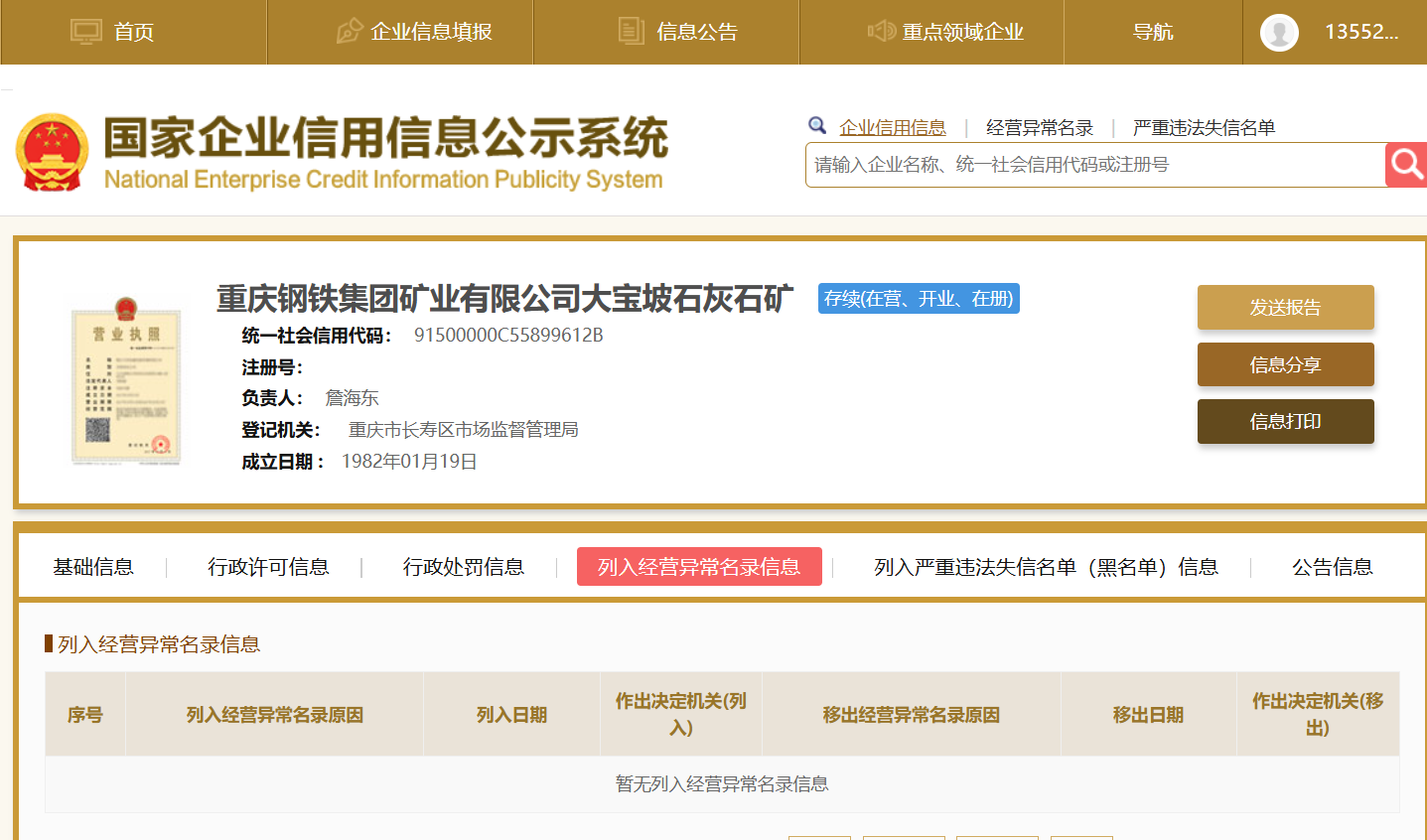Click the credit code 91500000C55899612B

508,335
